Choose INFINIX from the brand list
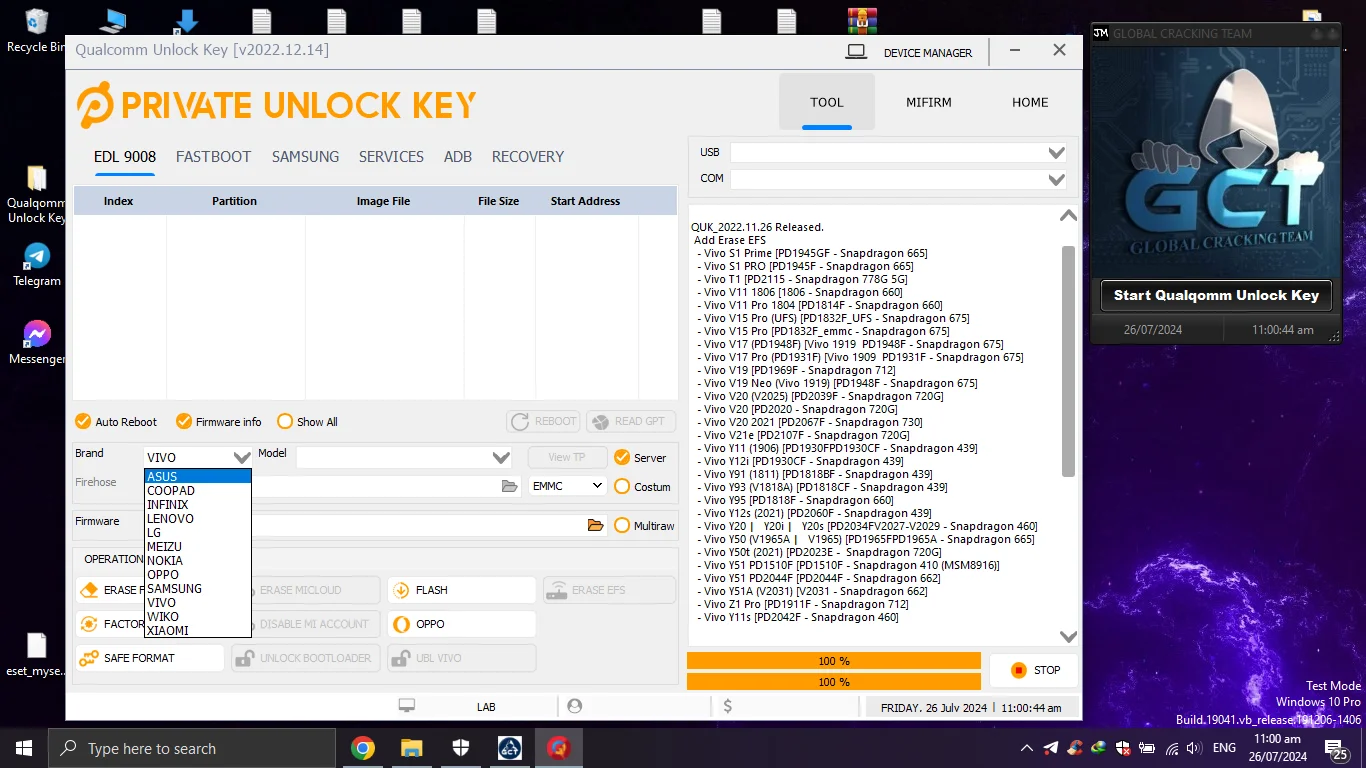Viewport: 1366px width, 768px height. click(x=197, y=505)
